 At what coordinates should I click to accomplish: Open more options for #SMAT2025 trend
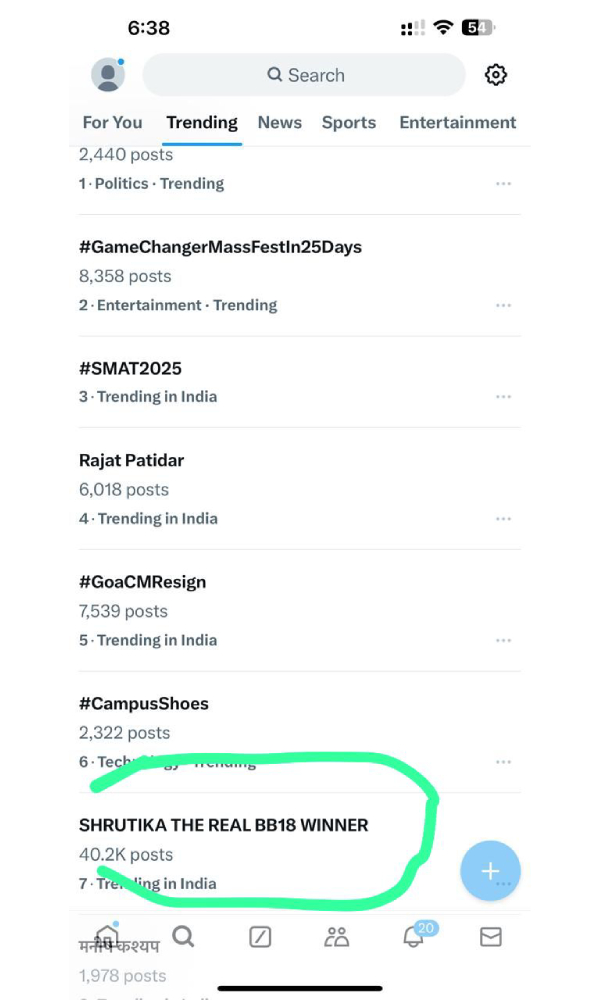click(x=503, y=397)
